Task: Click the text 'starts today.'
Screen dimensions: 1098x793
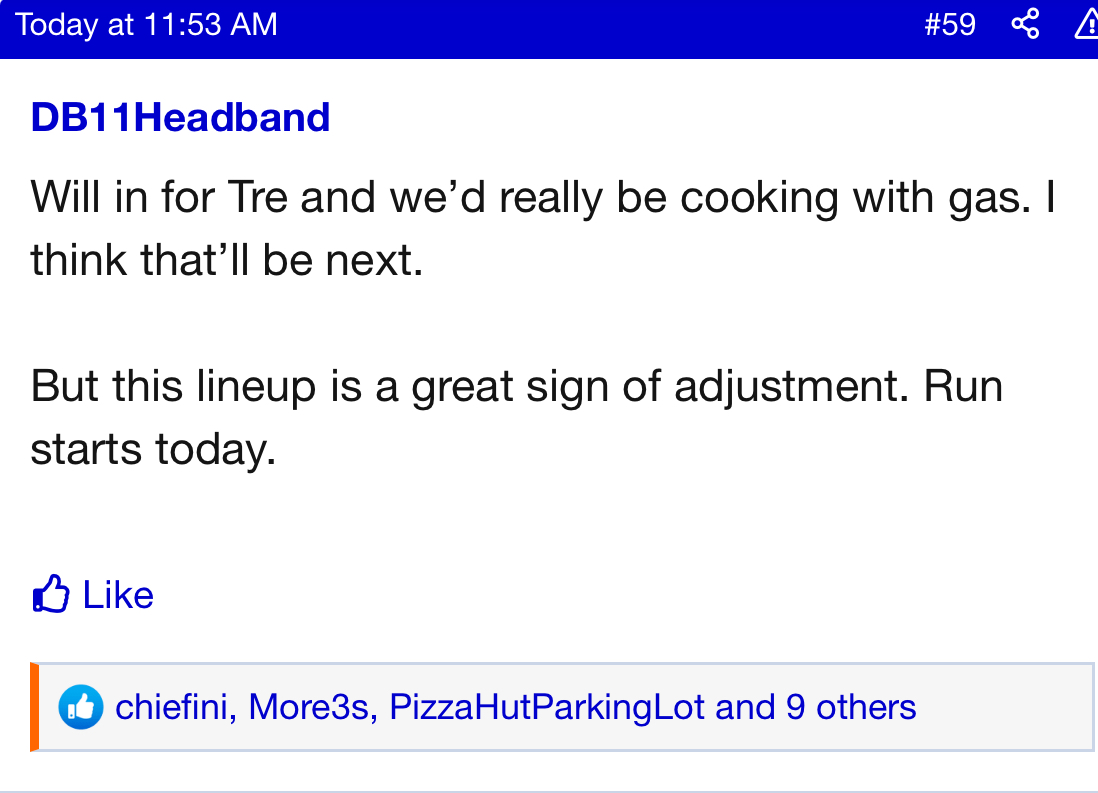Action: click(x=152, y=449)
